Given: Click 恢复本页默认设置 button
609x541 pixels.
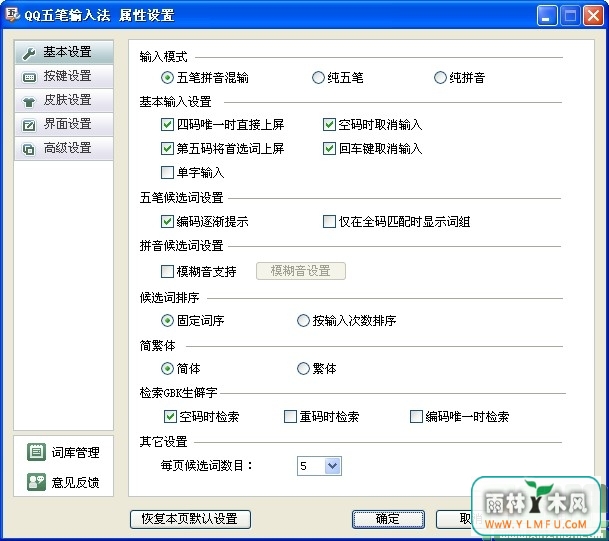Looking at the screenshot, I should (190, 519).
